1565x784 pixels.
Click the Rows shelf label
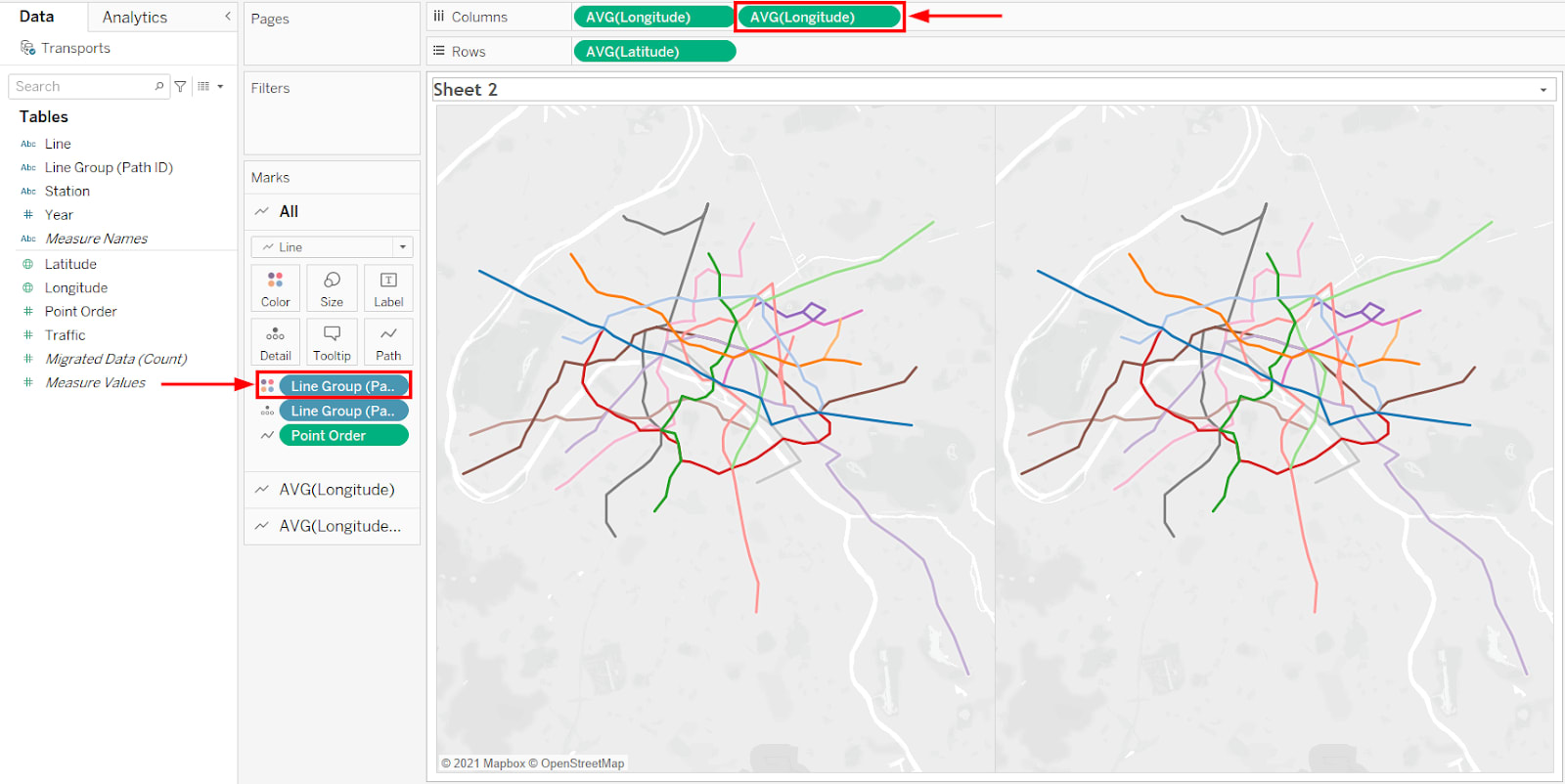[x=468, y=52]
